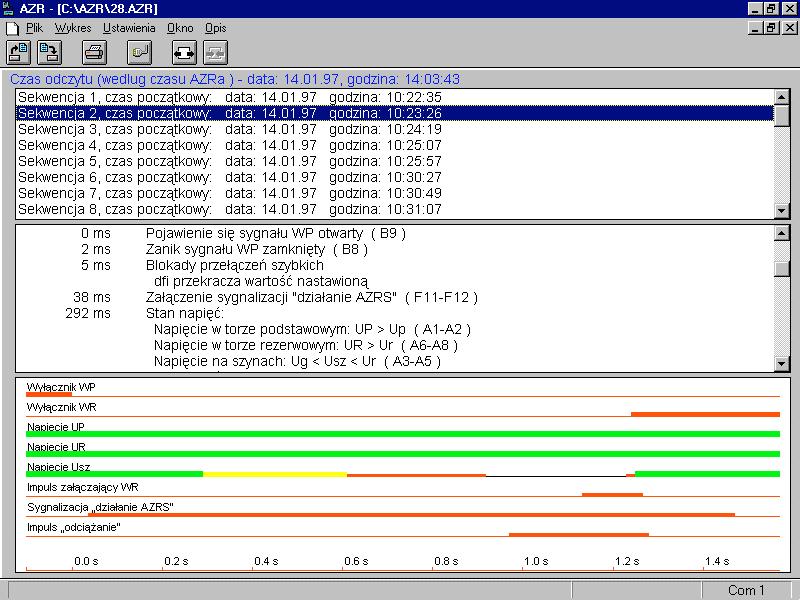Open the Ustawienia menu
This screenshot has width=800, height=600.
click(129, 28)
